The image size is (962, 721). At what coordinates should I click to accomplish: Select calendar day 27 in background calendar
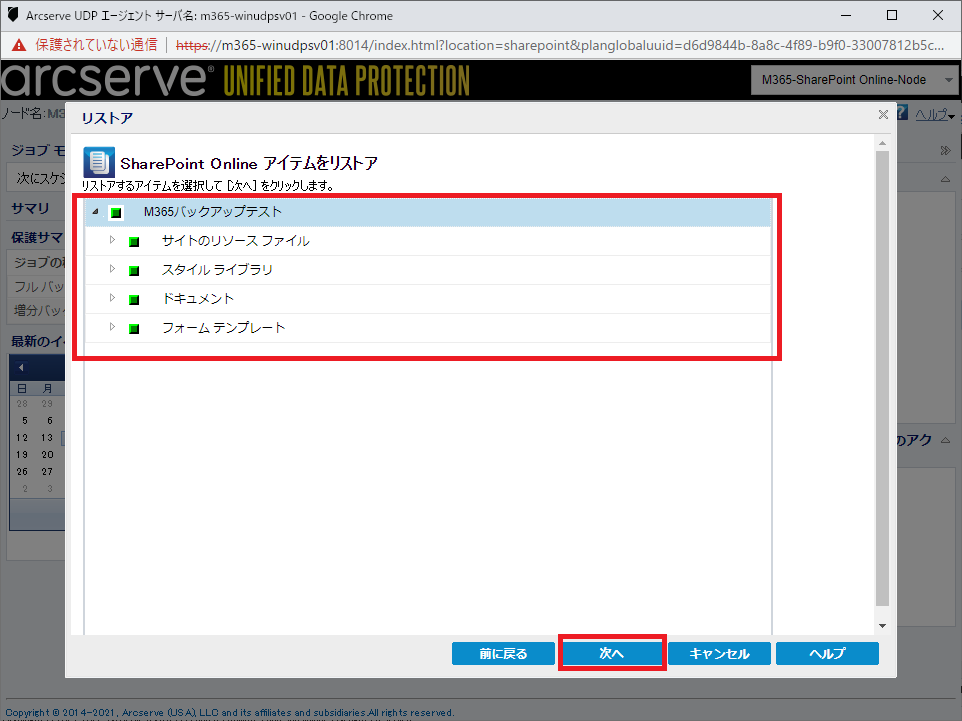pyautogui.click(x=47, y=472)
